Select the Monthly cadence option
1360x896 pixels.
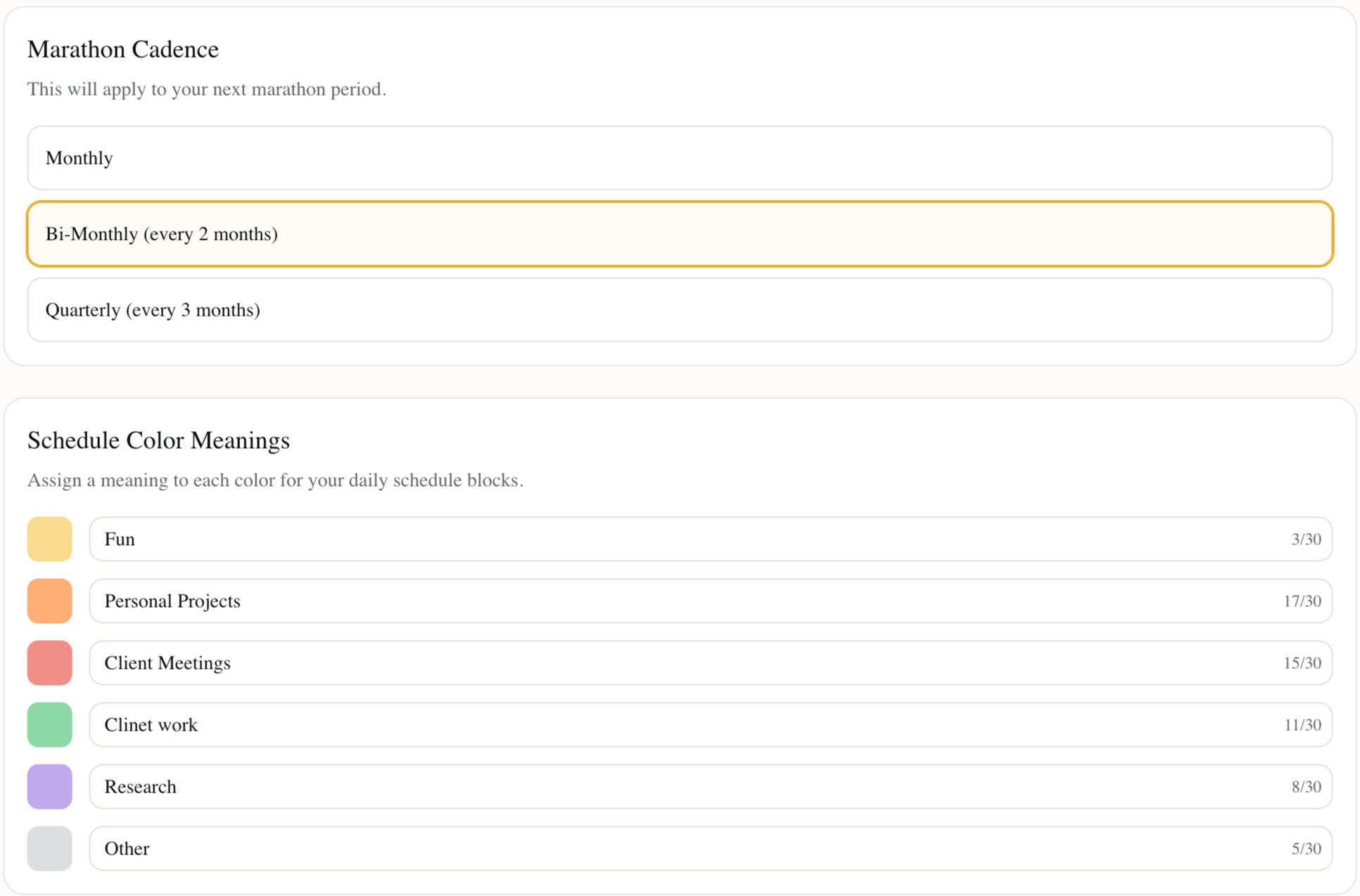(680, 158)
